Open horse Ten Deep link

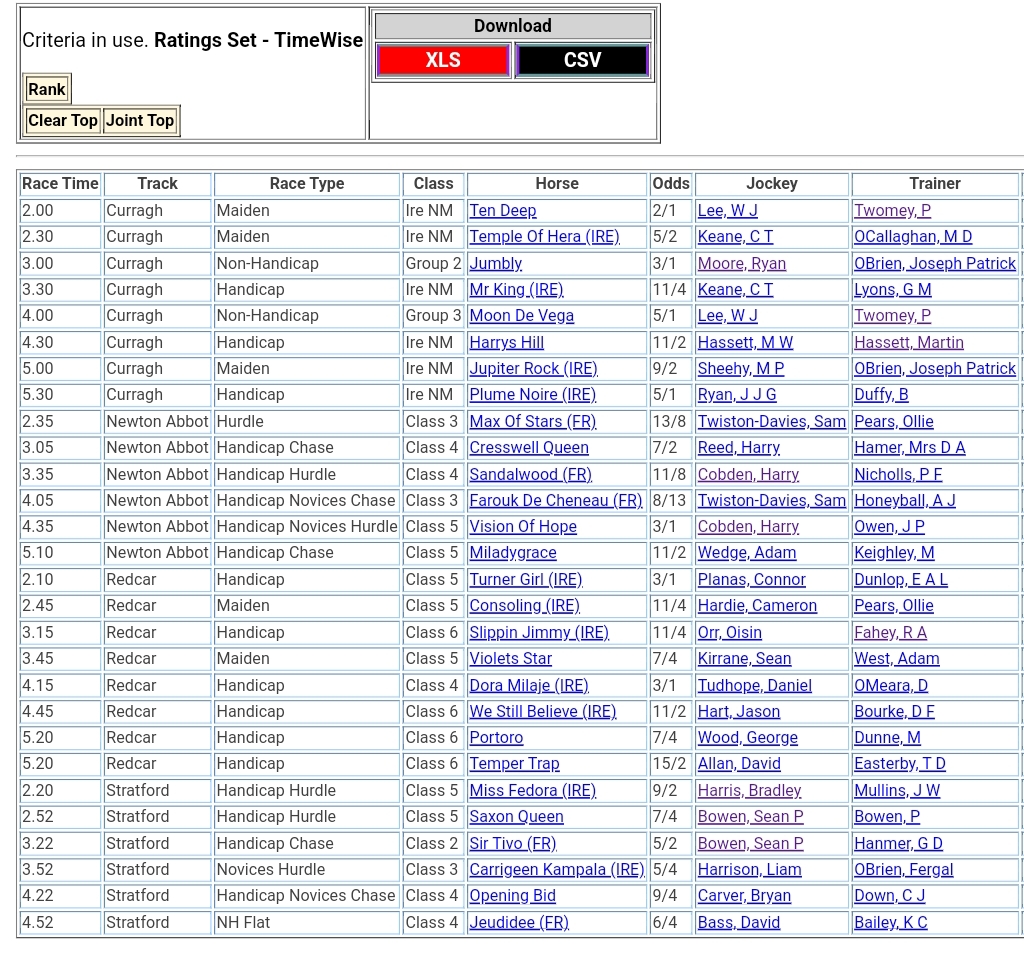tap(503, 211)
